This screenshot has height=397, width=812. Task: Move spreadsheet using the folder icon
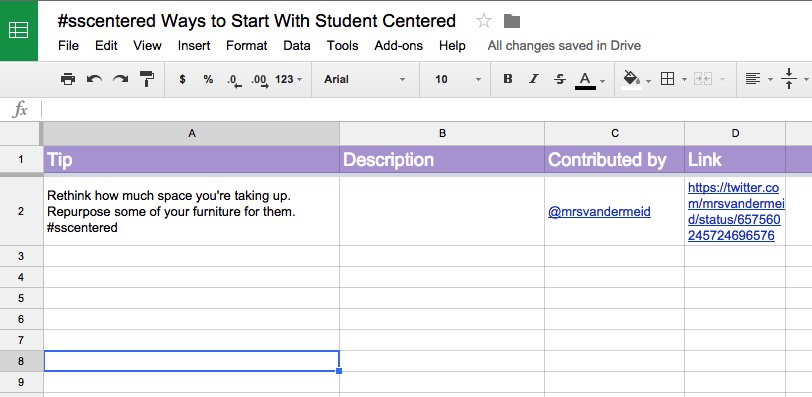coord(512,21)
